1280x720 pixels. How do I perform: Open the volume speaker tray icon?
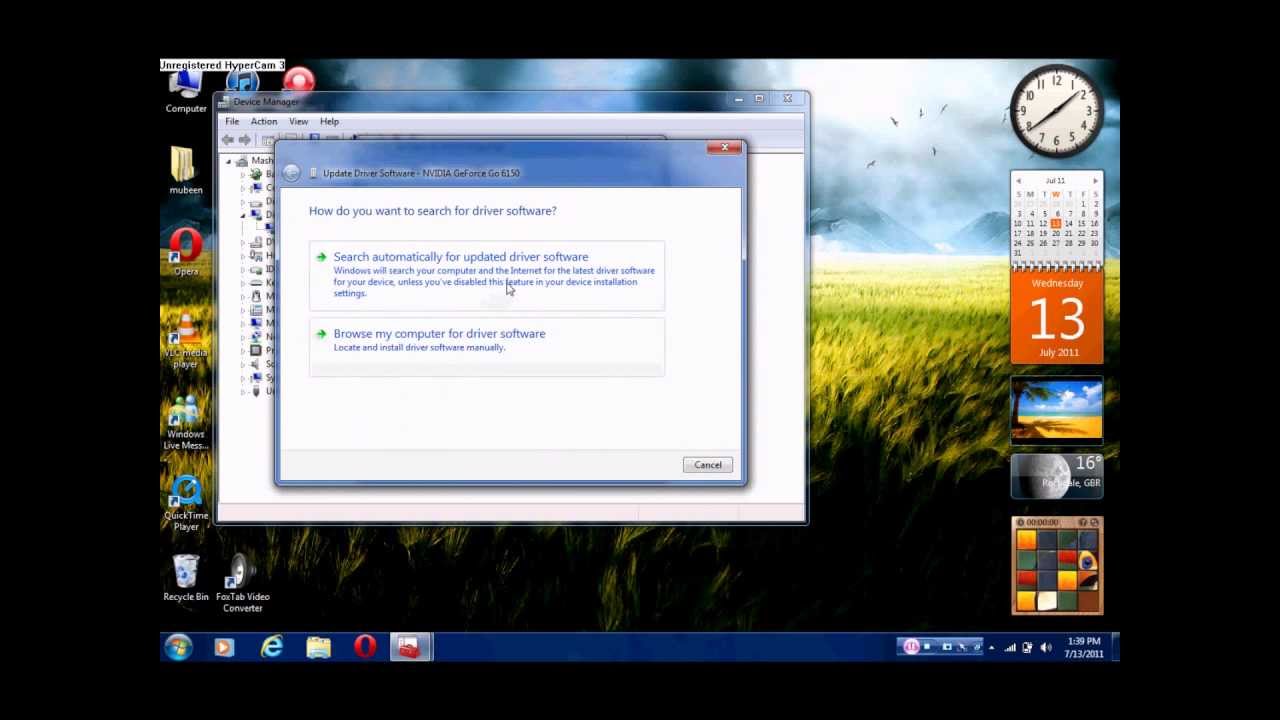coord(1045,648)
